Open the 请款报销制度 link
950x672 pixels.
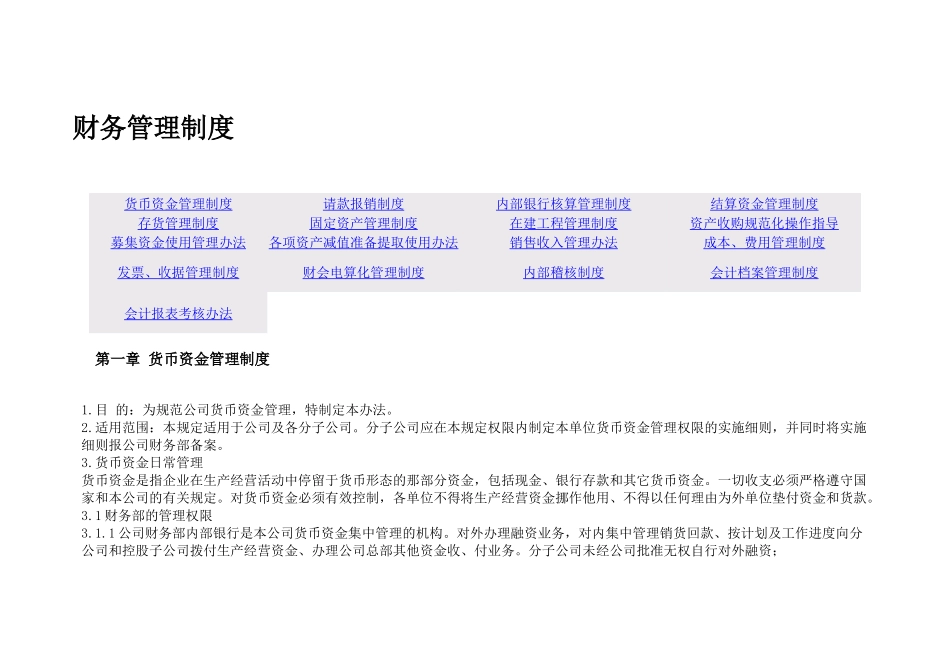pos(364,204)
